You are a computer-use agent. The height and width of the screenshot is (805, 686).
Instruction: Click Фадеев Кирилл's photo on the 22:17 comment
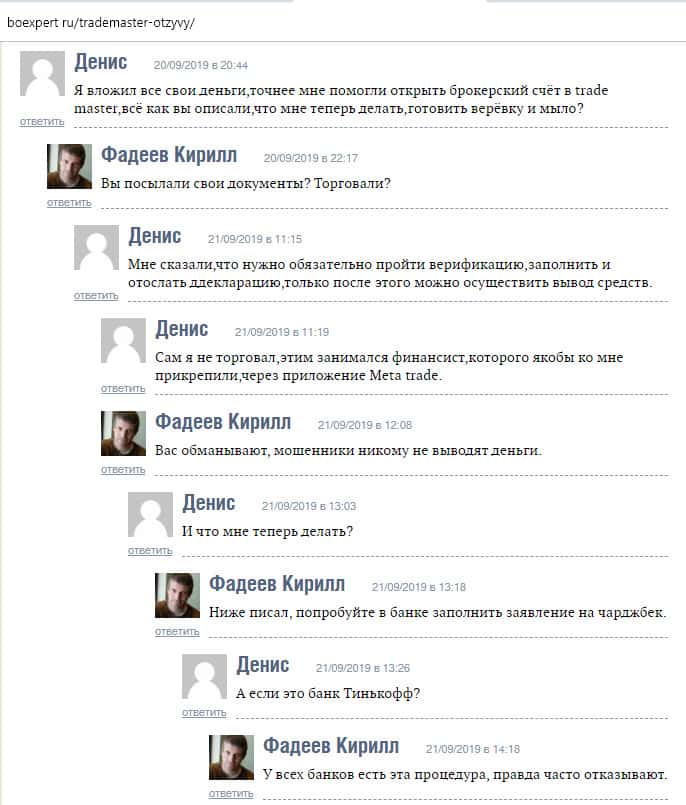click(x=69, y=166)
